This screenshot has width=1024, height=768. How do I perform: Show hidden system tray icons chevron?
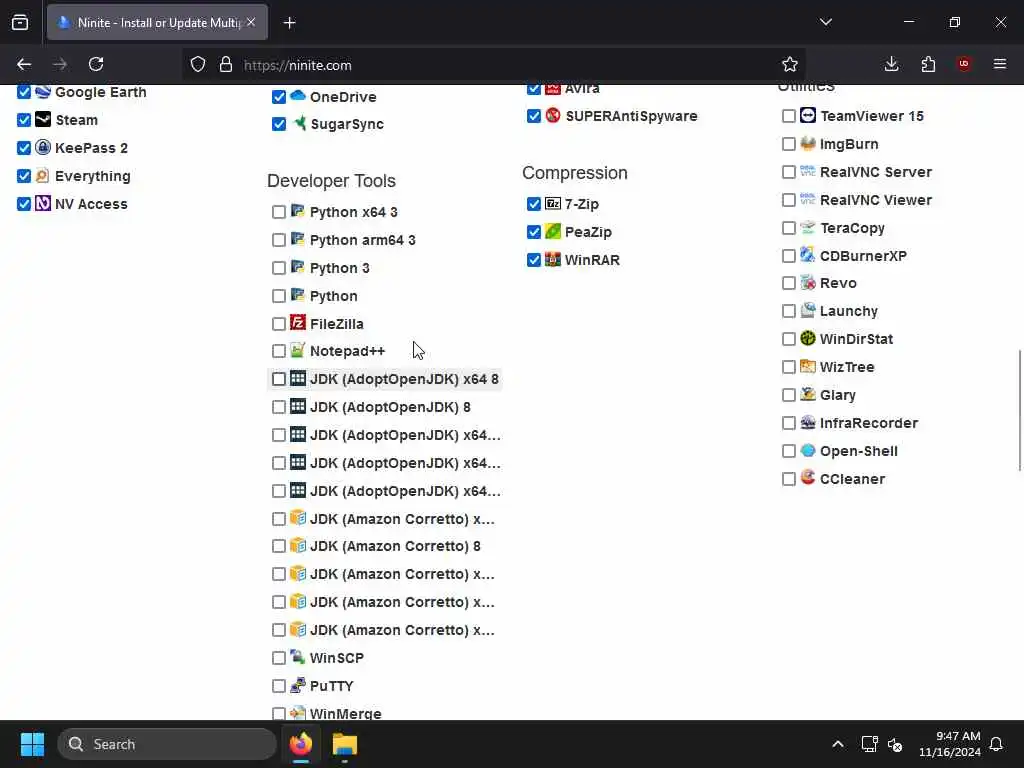click(x=838, y=744)
